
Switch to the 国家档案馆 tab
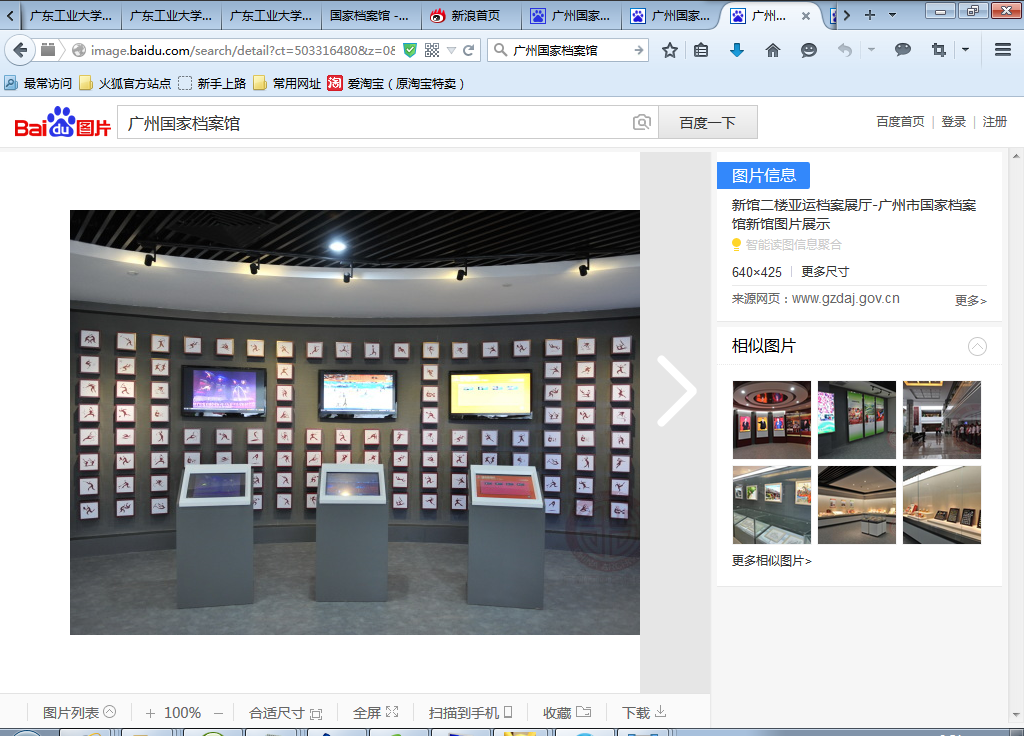(368, 16)
